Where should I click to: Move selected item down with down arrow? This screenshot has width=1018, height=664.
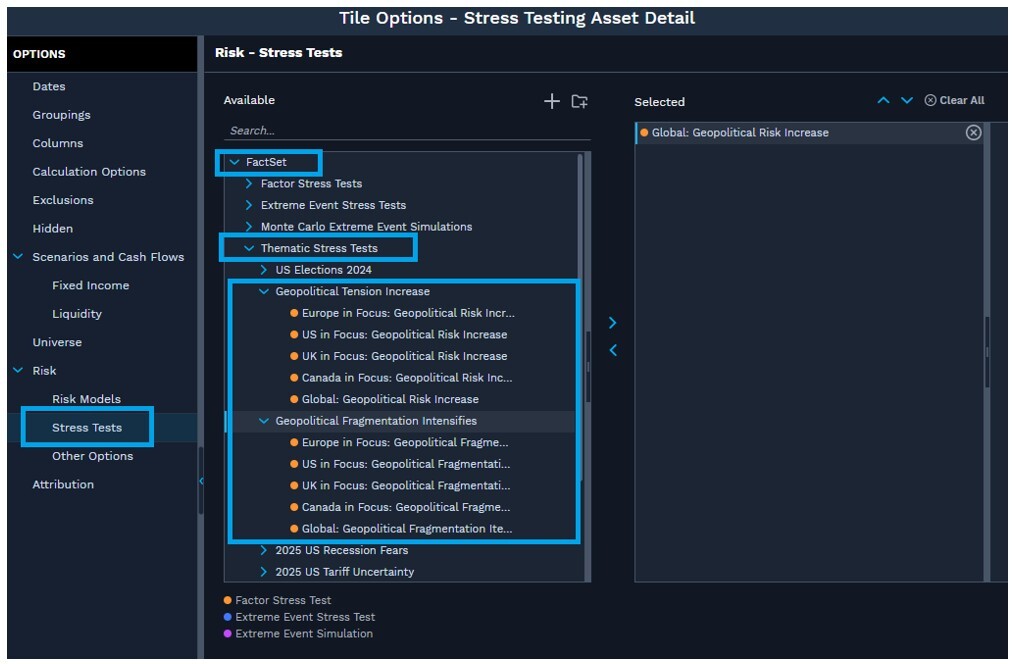(x=907, y=100)
